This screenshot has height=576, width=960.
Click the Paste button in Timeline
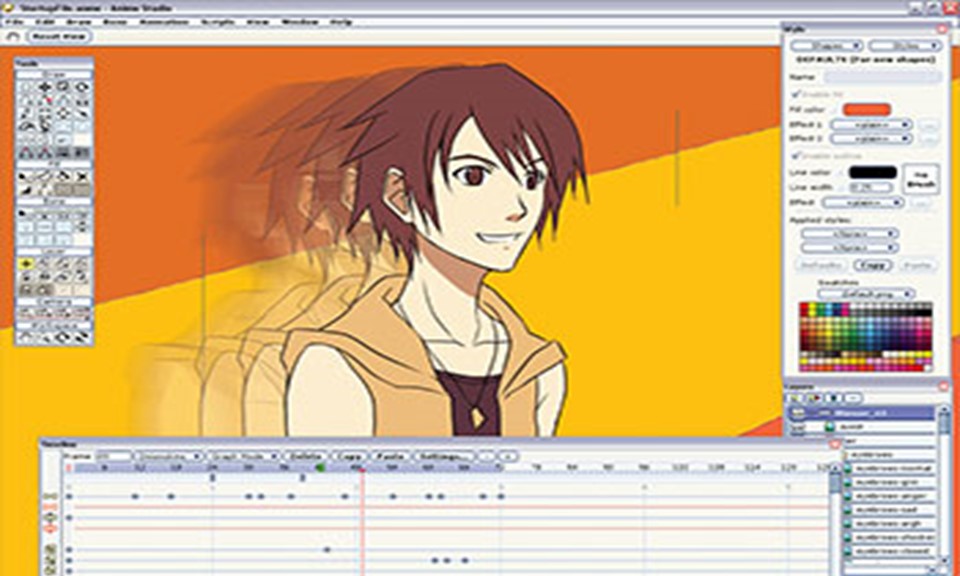coord(389,457)
